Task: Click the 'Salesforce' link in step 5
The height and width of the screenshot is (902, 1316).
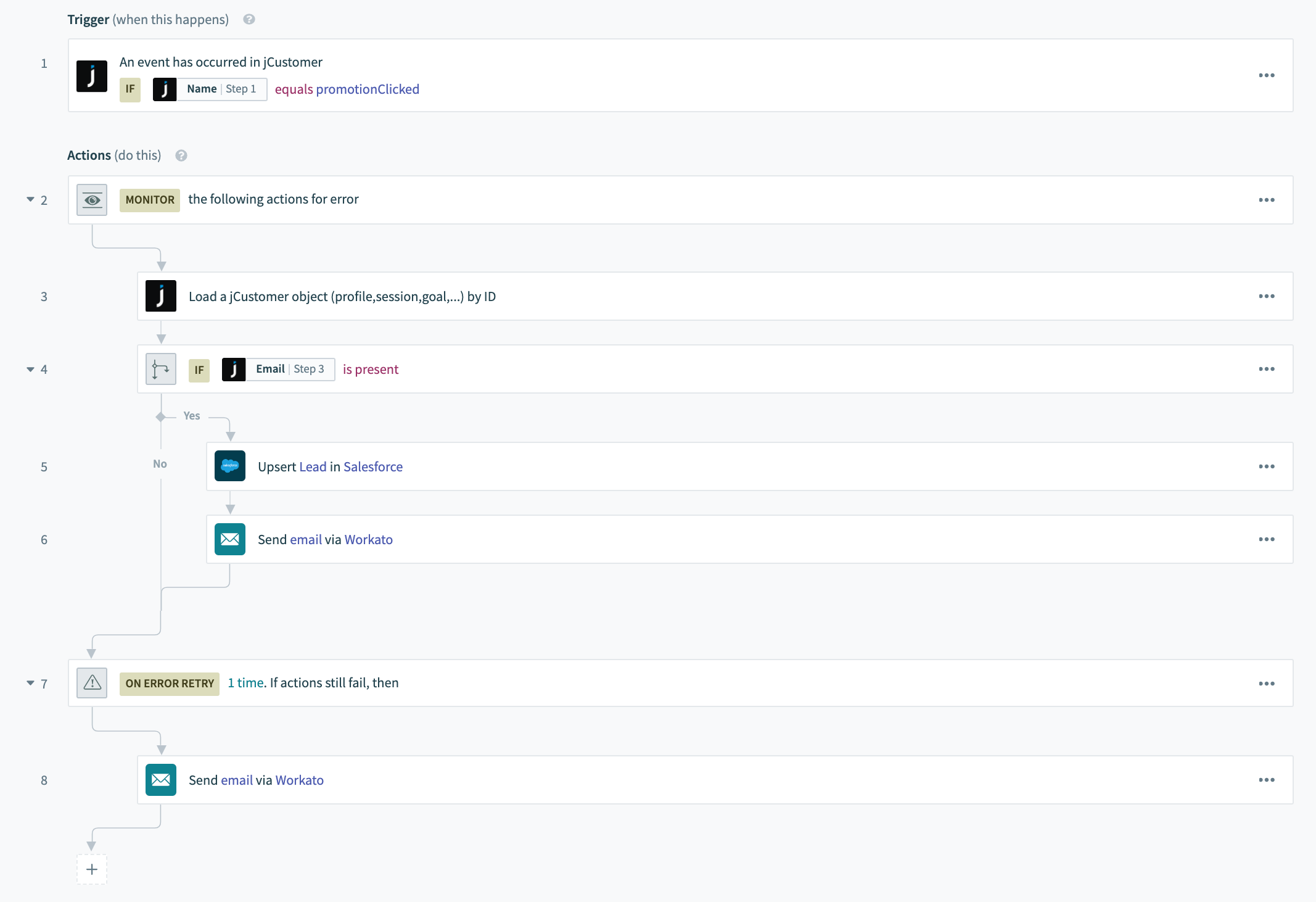Action: click(x=373, y=467)
